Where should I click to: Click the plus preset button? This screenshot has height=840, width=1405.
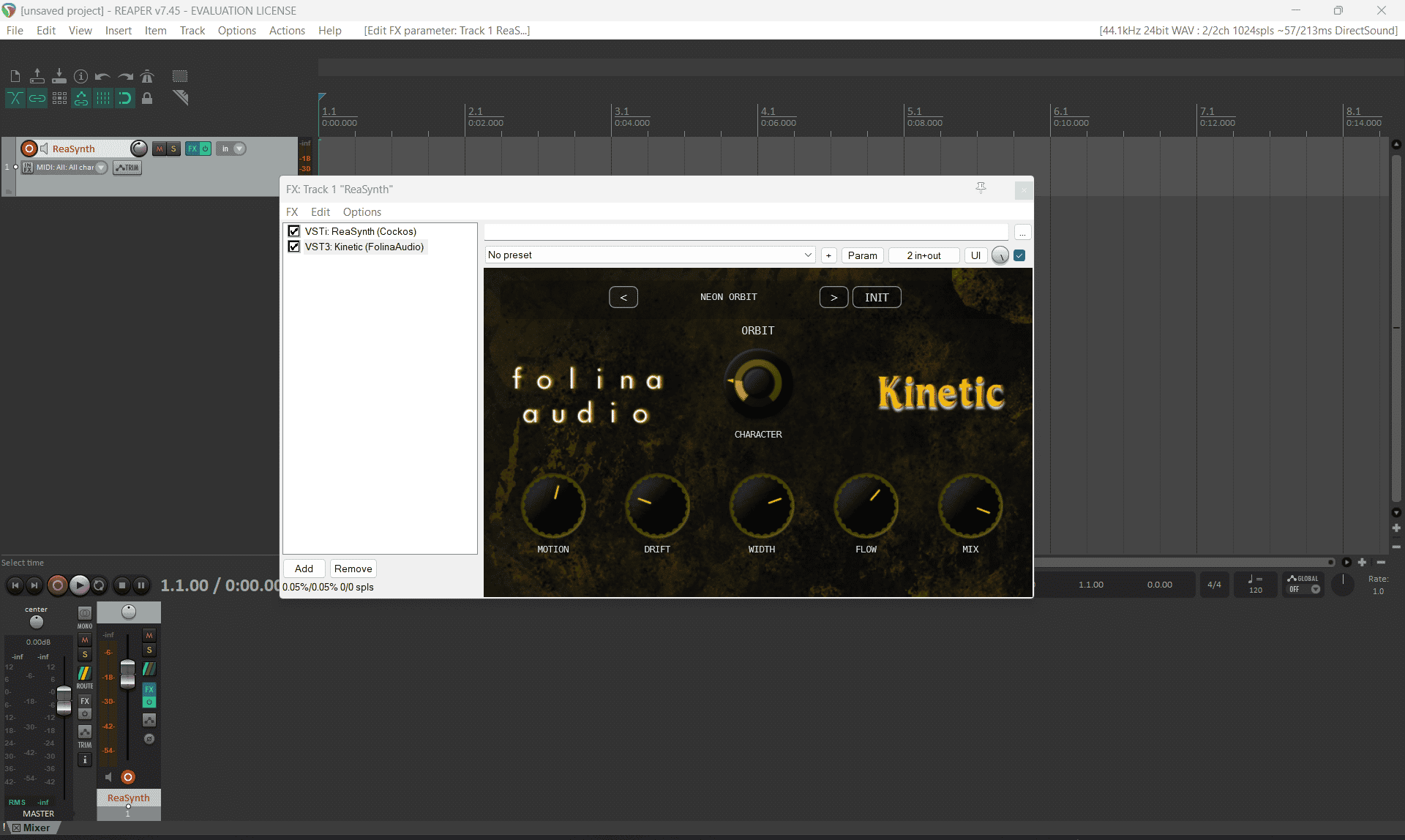[828, 255]
